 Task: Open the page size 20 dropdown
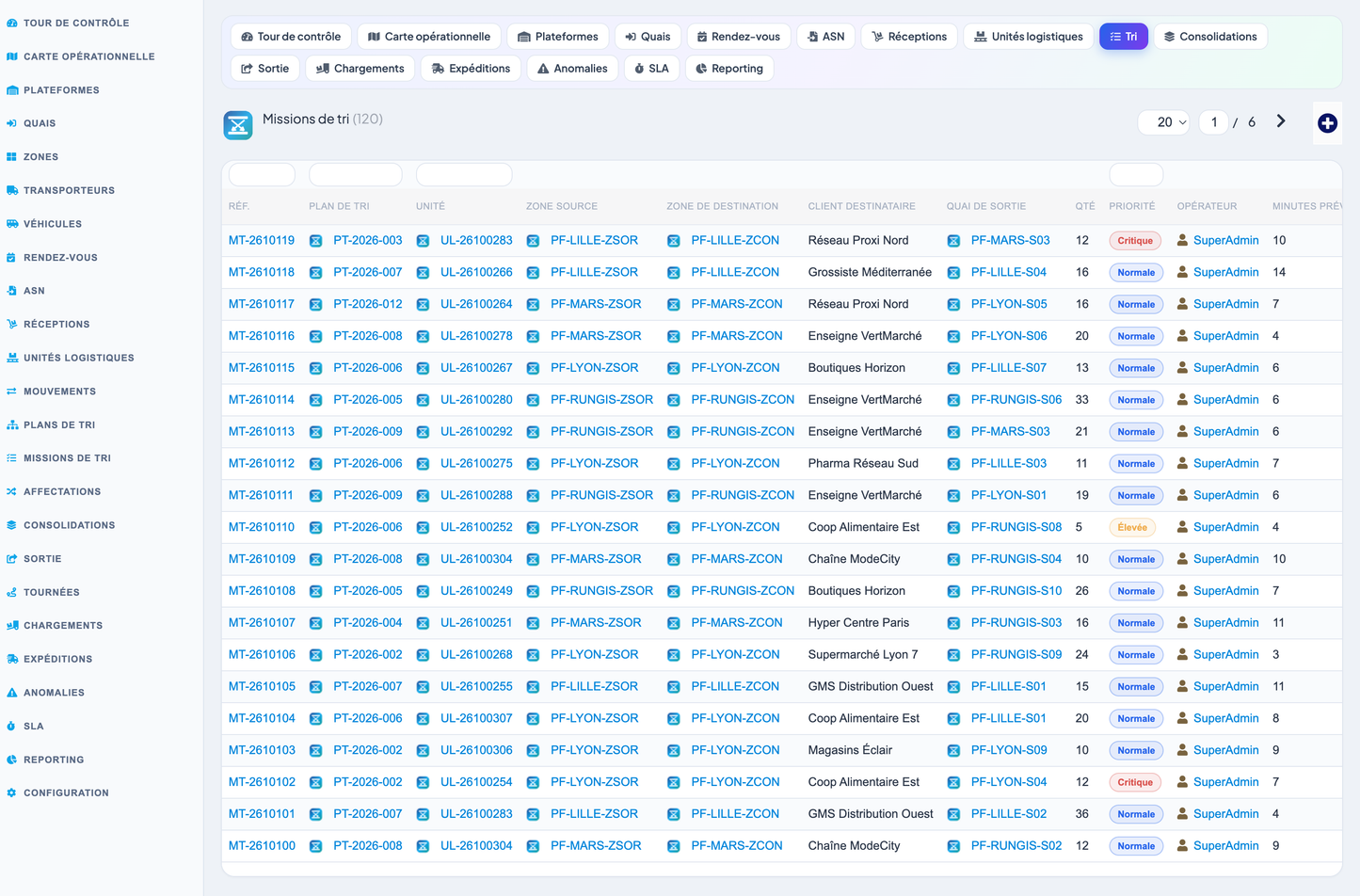[x=1164, y=122]
